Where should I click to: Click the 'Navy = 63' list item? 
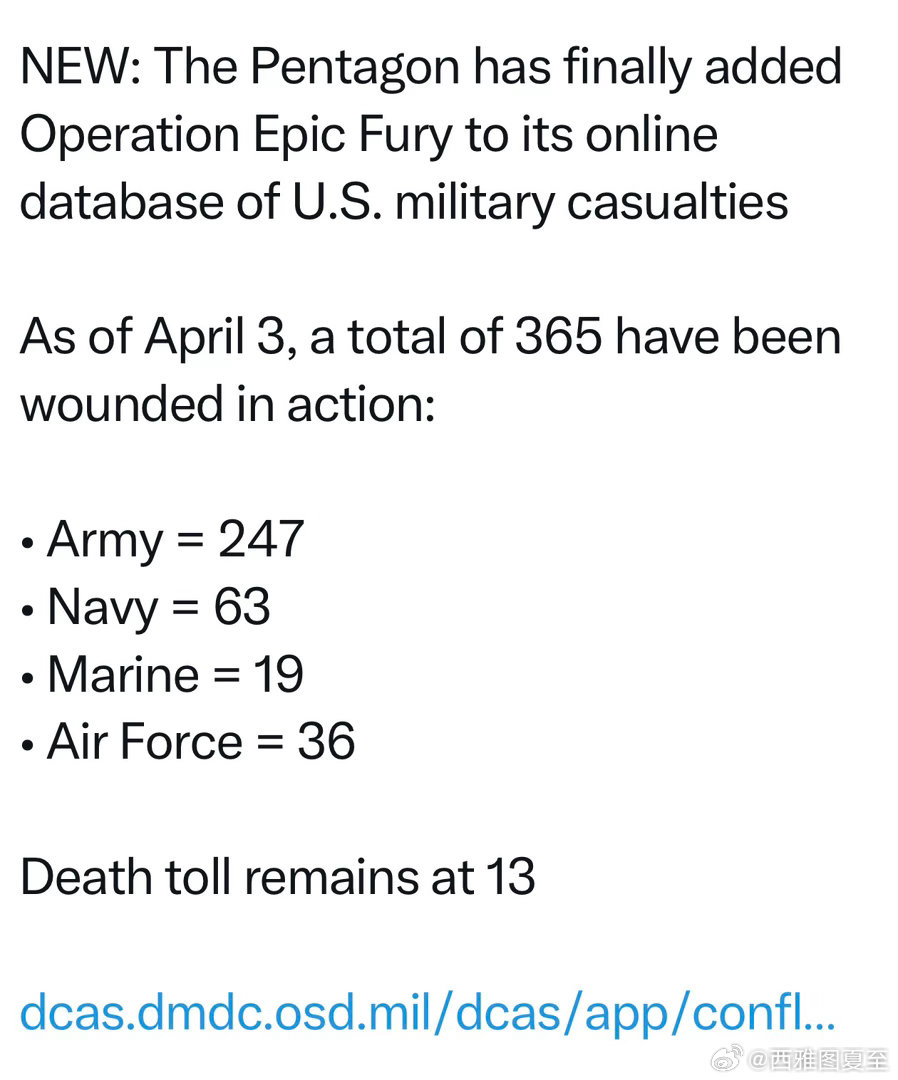pos(158,607)
